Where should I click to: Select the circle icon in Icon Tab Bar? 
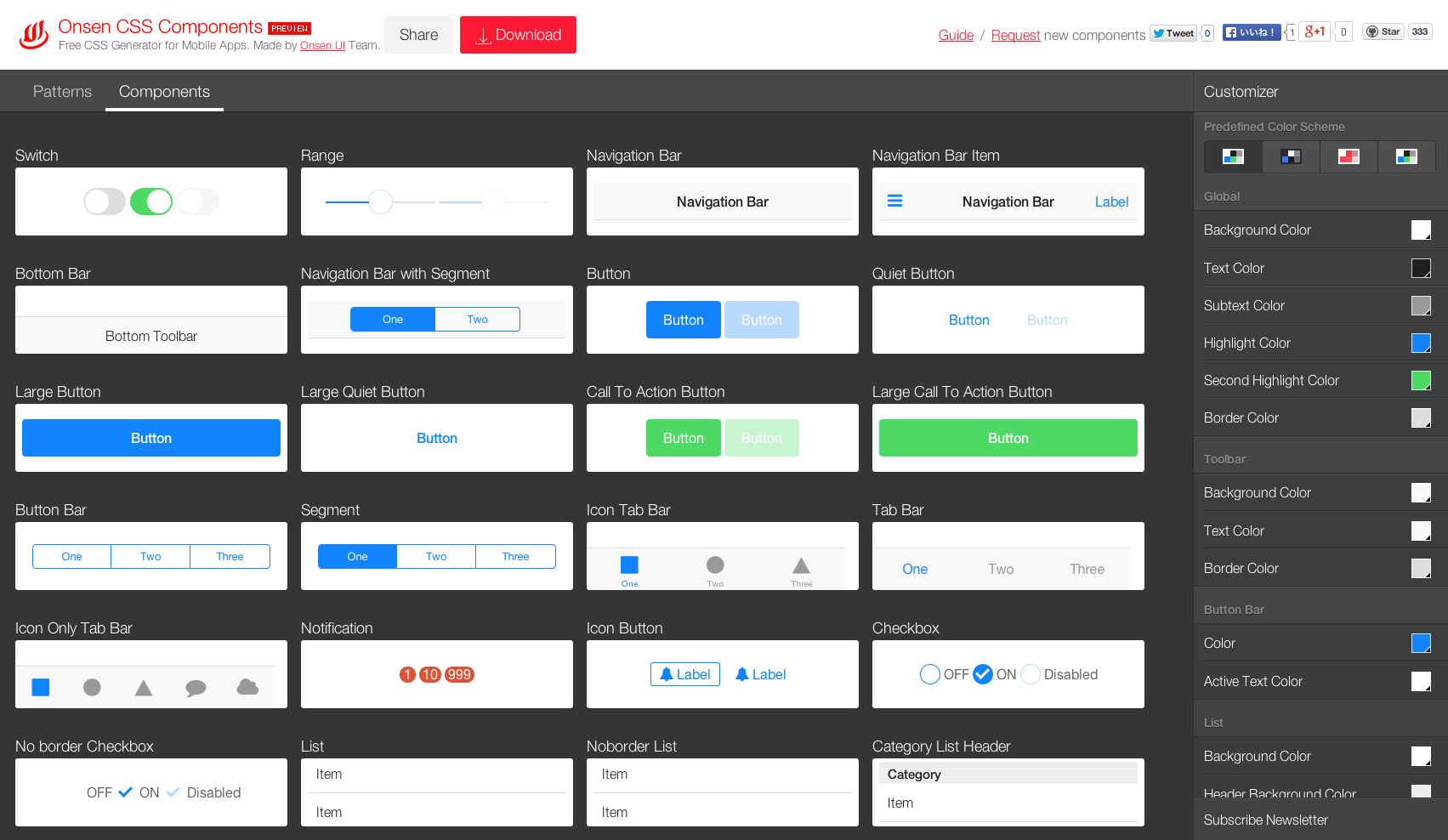pyautogui.click(x=715, y=565)
